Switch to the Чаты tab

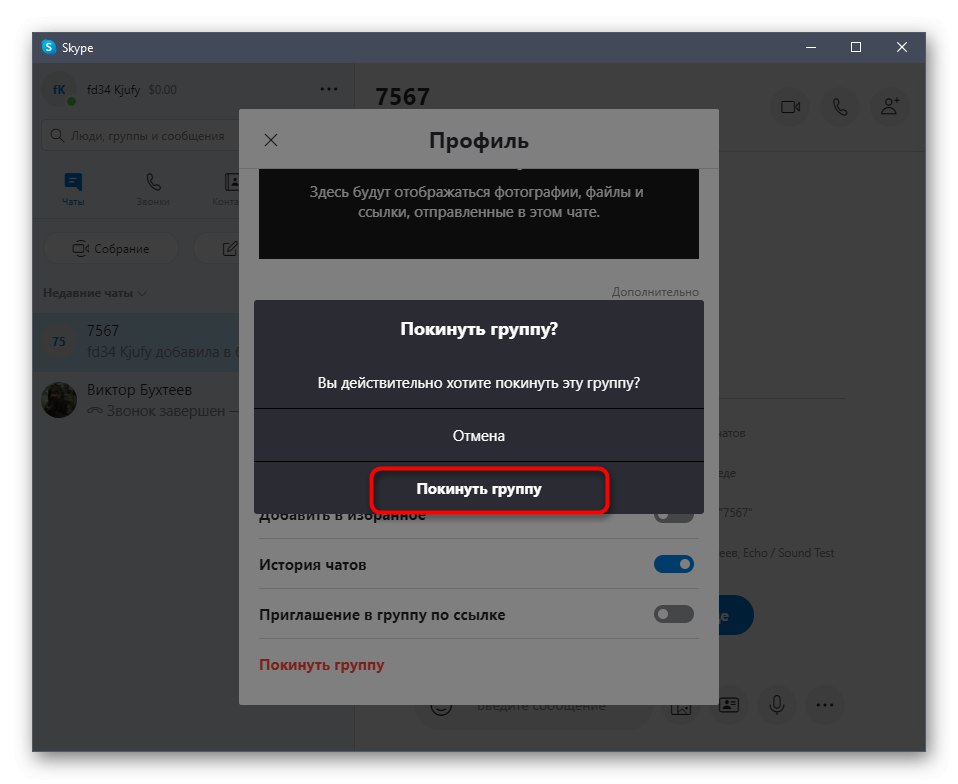pyautogui.click(x=73, y=189)
